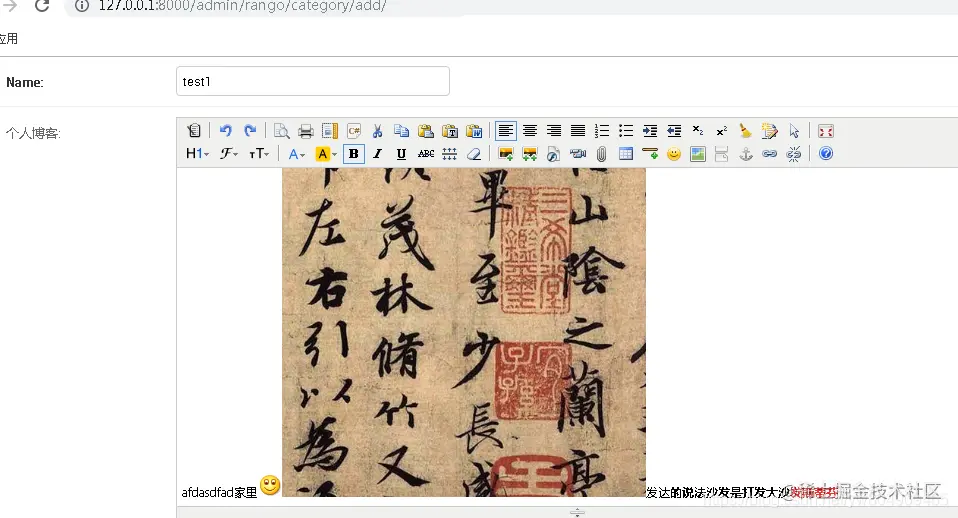Select justify full alignment
The height and width of the screenshot is (518, 958).
[x=577, y=131]
